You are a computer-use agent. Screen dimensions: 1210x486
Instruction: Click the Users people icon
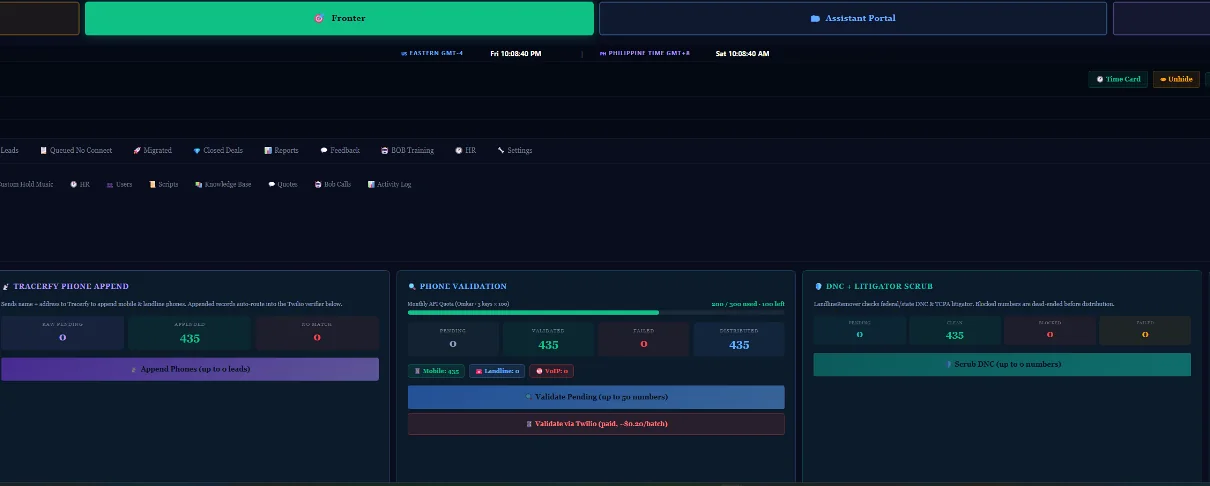click(109, 184)
